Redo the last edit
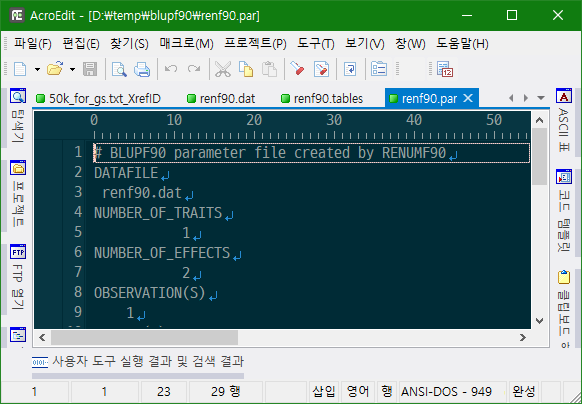The width and height of the screenshot is (582, 404). click(194, 69)
